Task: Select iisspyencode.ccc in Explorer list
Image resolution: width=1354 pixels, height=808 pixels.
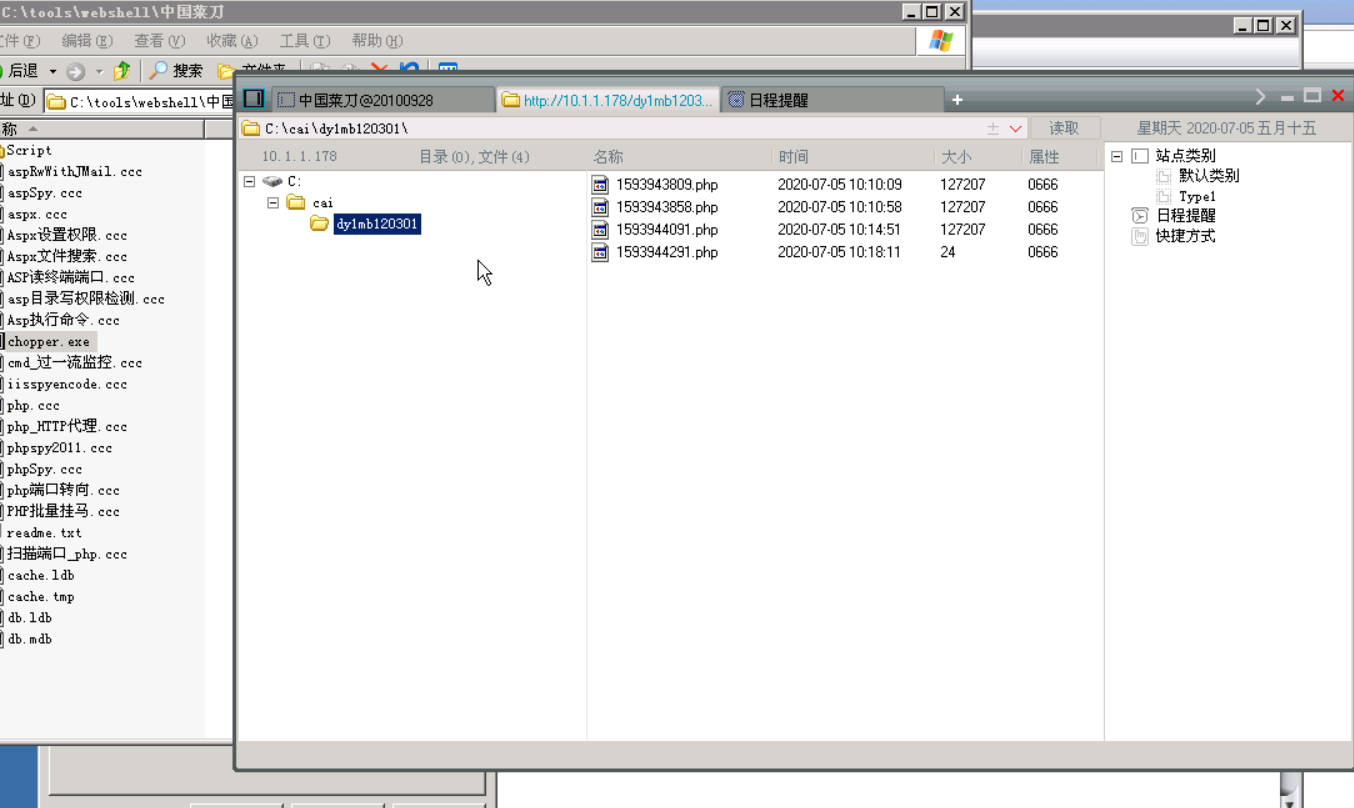Action: click(67, 385)
